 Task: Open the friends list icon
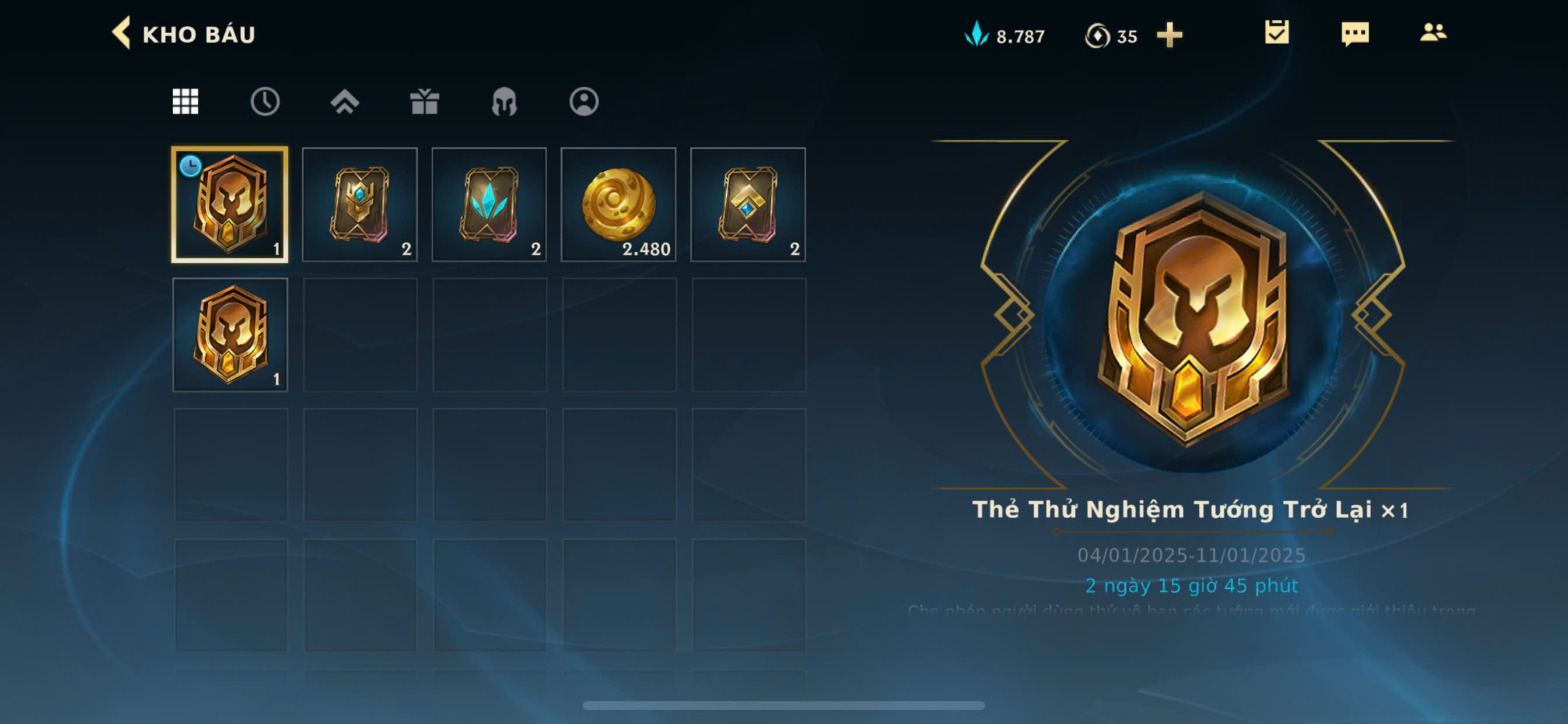click(1433, 31)
